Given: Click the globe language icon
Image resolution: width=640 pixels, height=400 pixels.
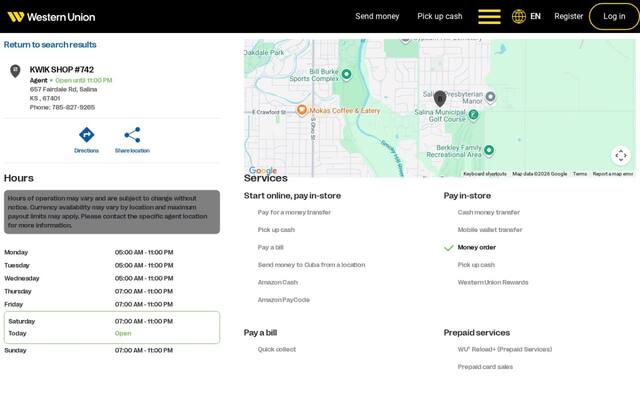Looking at the screenshot, I should 519,17.
